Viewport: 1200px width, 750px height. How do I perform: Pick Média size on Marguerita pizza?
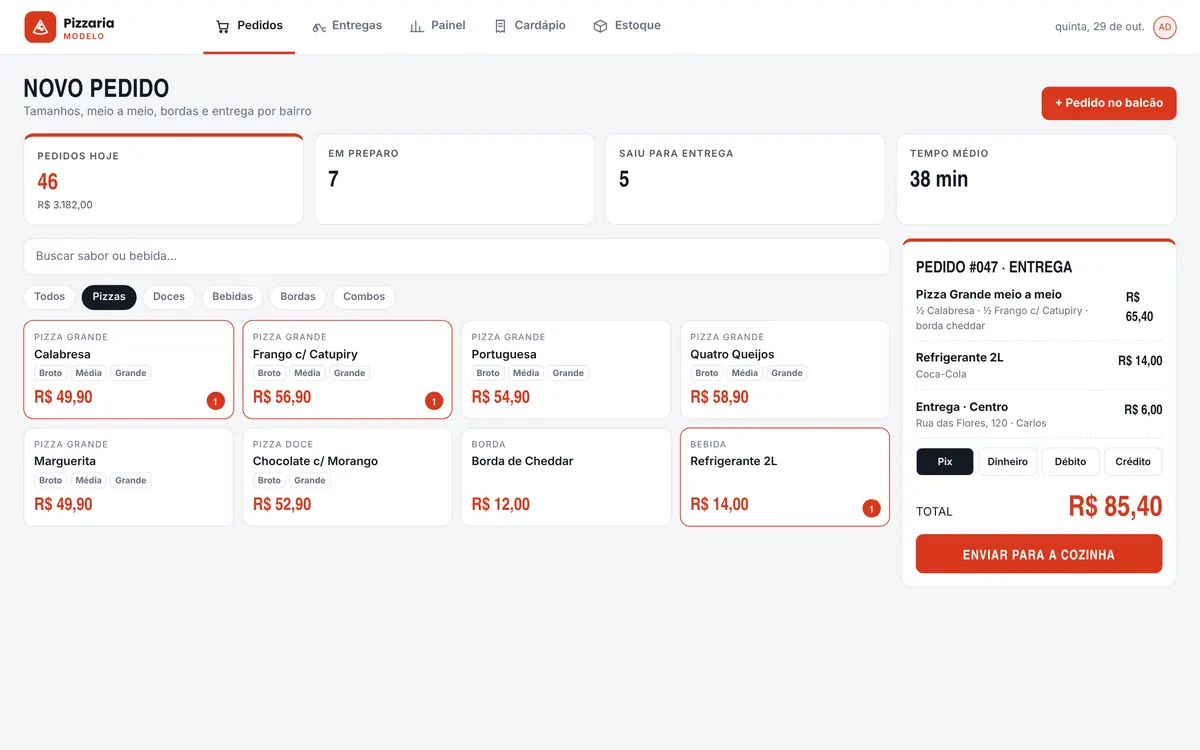coord(89,481)
